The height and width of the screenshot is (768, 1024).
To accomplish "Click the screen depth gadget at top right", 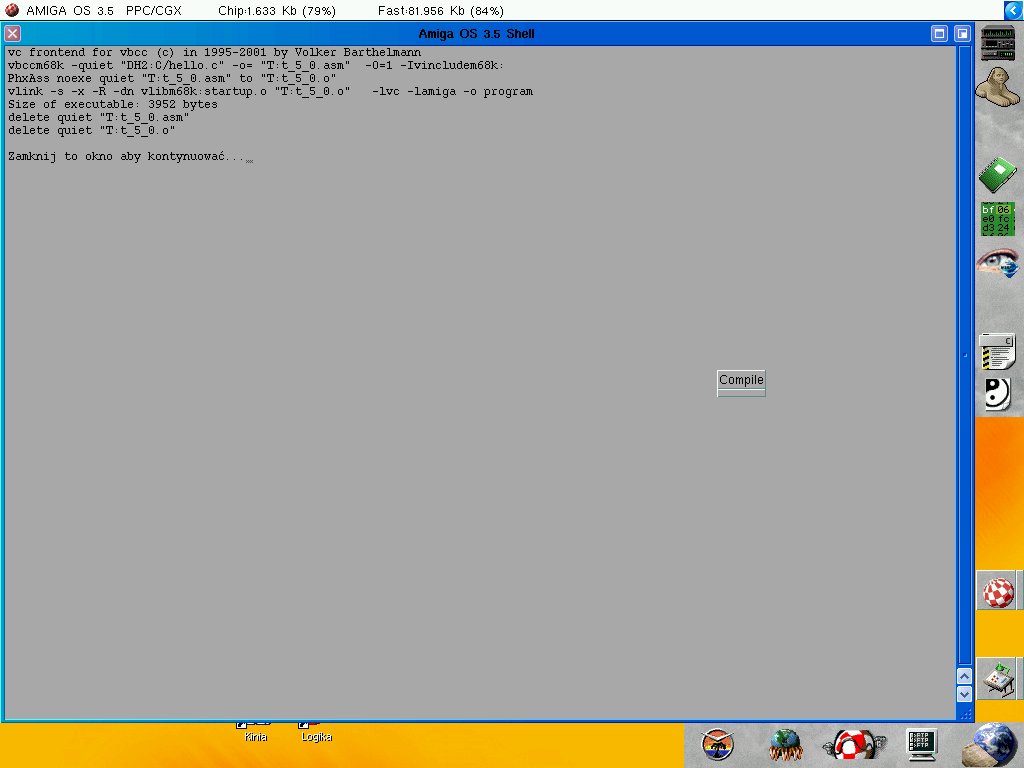I will click(1013, 10).
